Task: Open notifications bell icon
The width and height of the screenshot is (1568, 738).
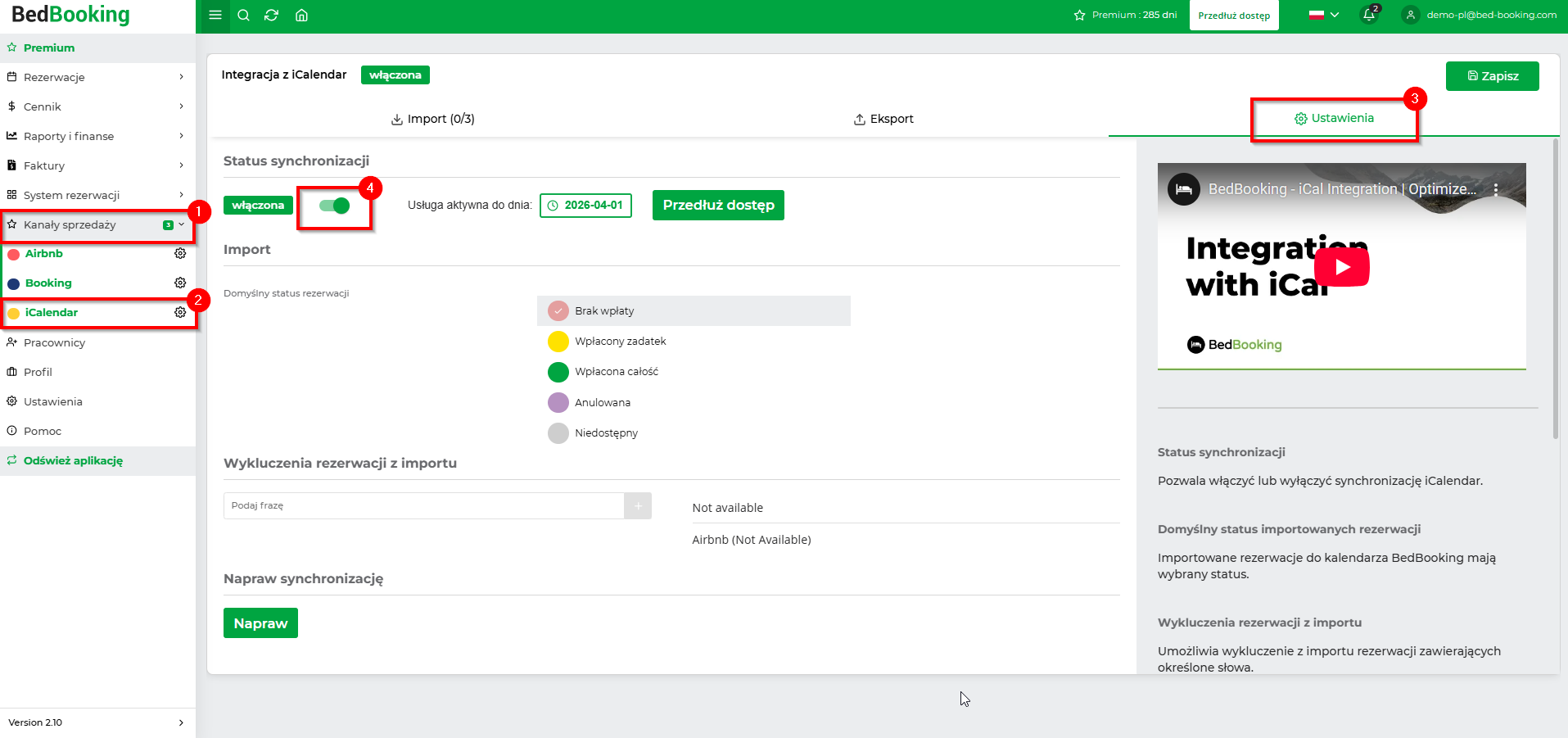Action: point(1369,15)
